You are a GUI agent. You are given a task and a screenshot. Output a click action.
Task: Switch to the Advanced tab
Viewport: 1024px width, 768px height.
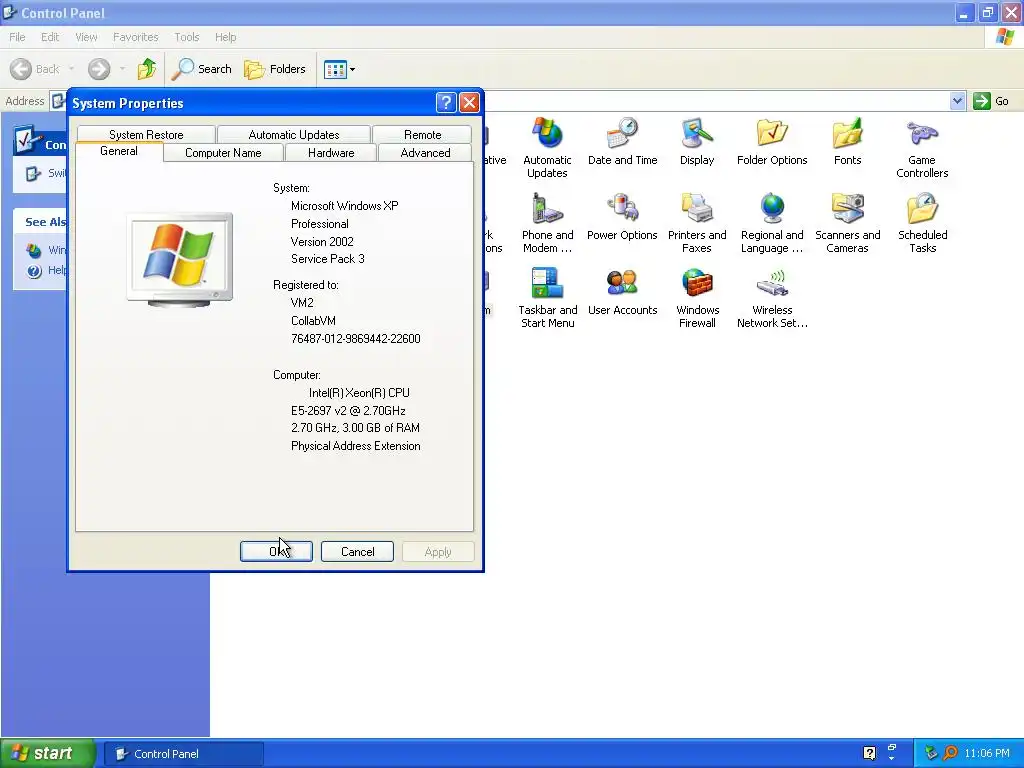pos(425,153)
